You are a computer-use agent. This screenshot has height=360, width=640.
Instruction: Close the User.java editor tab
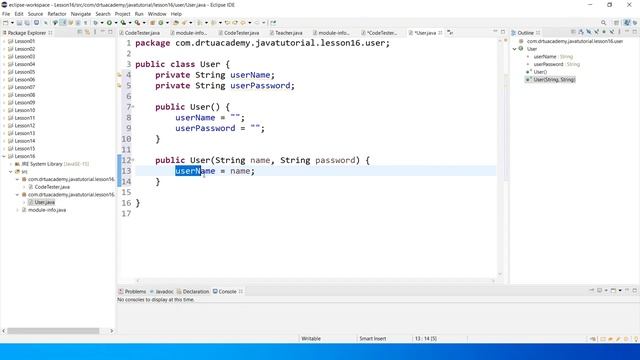click(x=440, y=33)
